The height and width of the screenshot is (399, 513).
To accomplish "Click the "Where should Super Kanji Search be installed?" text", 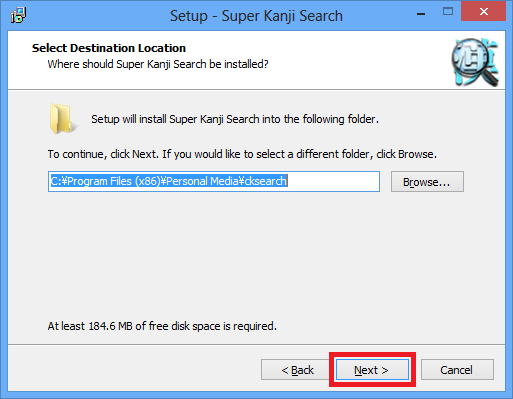I will pyautogui.click(x=158, y=64).
